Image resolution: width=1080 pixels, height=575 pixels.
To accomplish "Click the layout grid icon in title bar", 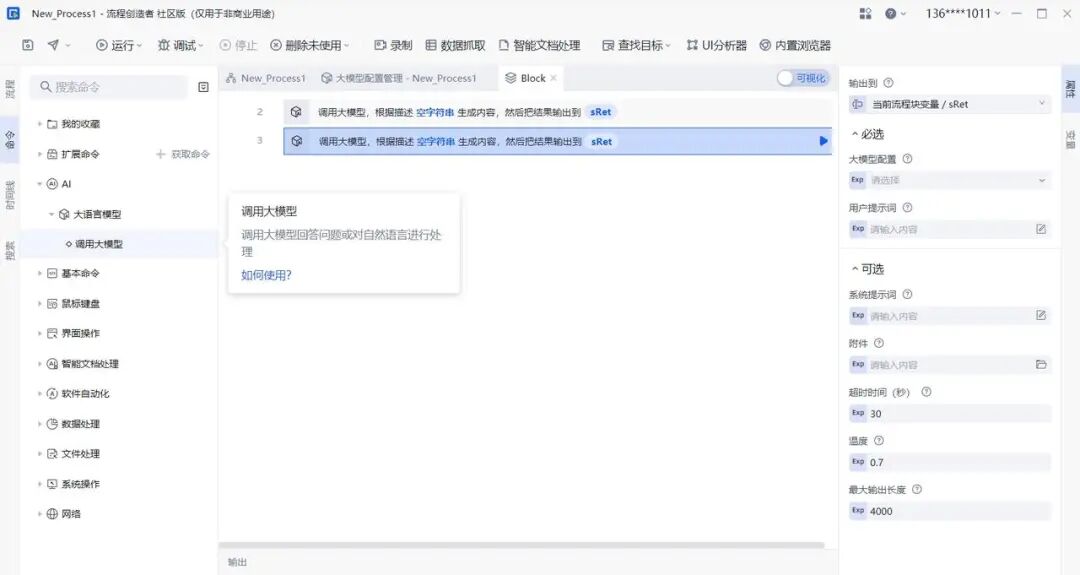I will pyautogui.click(x=865, y=13).
